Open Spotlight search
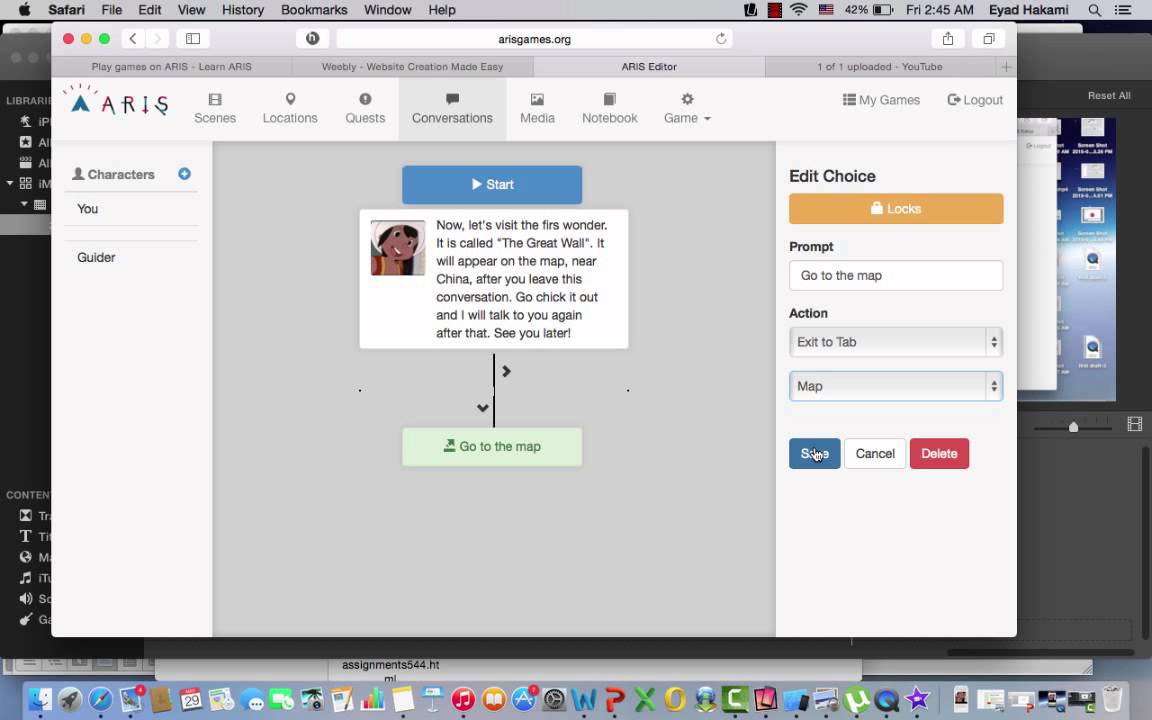The height and width of the screenshot is (720, 1152). click(x=1094, y=10)
